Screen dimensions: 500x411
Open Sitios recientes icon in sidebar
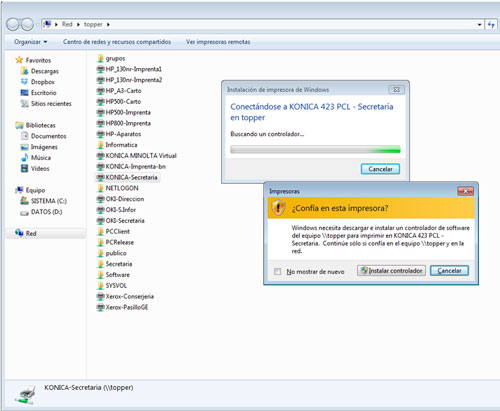tap(24, 103)
